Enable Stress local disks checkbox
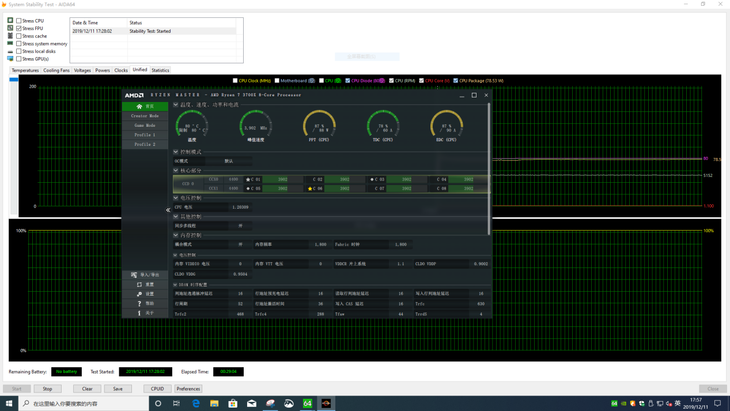The image size is (730, 411). tap(19, 51)
